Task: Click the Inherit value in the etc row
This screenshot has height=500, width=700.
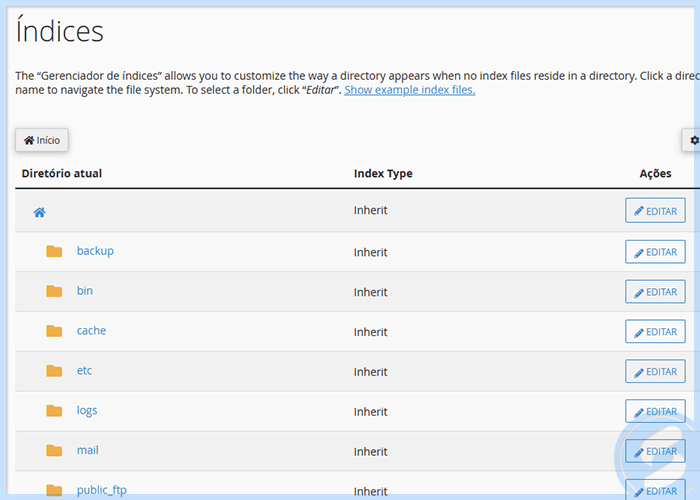Action: point(371,371)
